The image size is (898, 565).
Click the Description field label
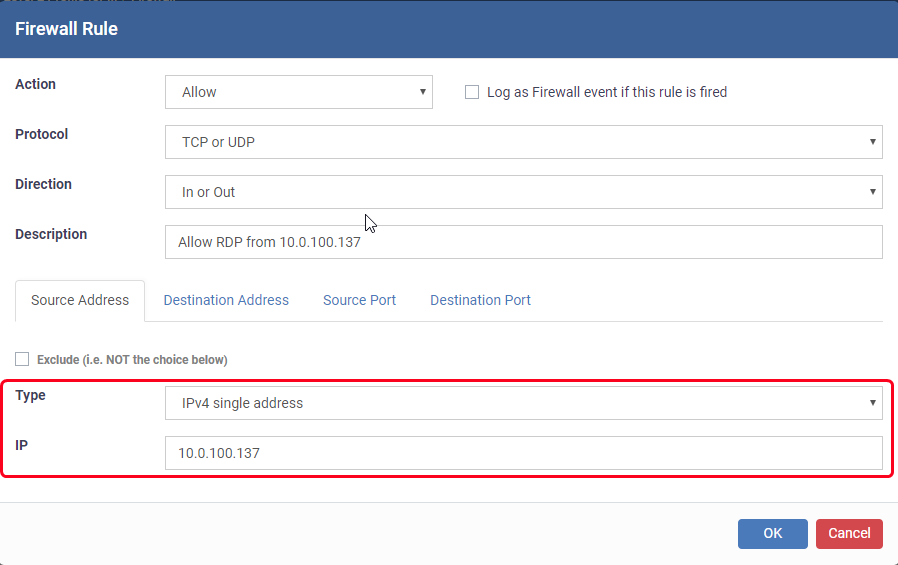pos(51,234)
